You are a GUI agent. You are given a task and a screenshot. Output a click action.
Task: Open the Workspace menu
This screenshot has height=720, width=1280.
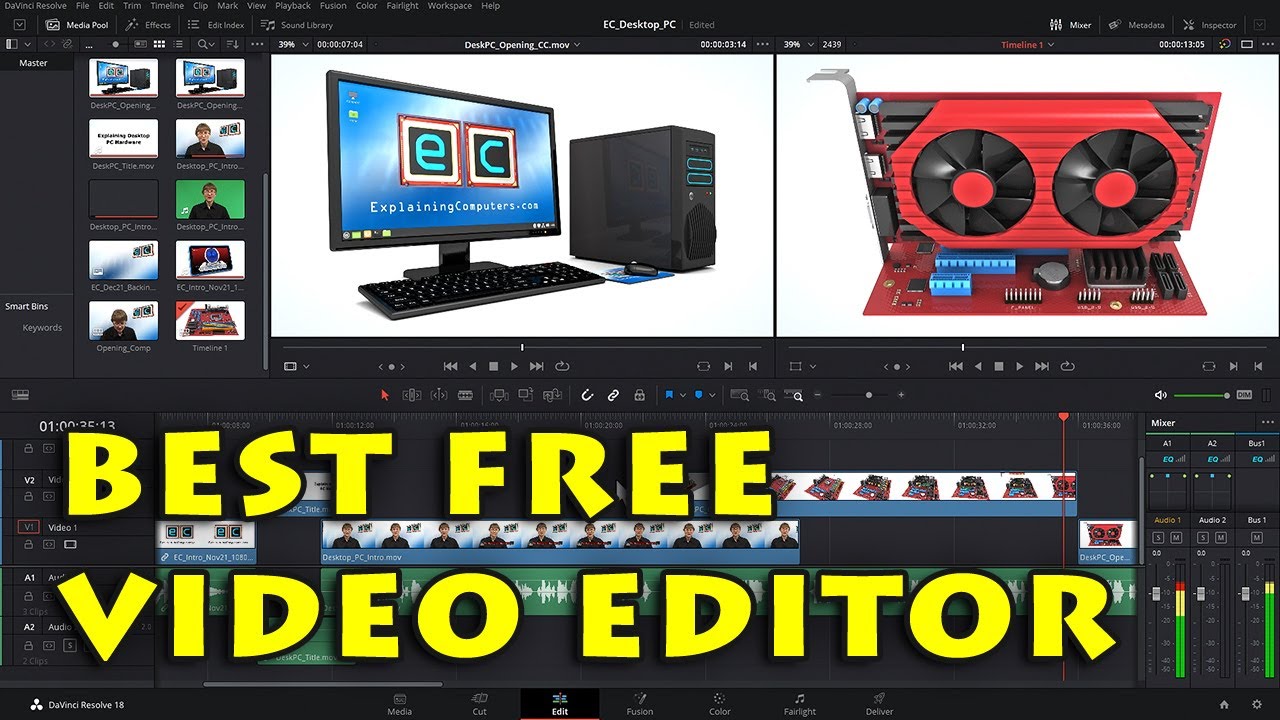(450, 6)
